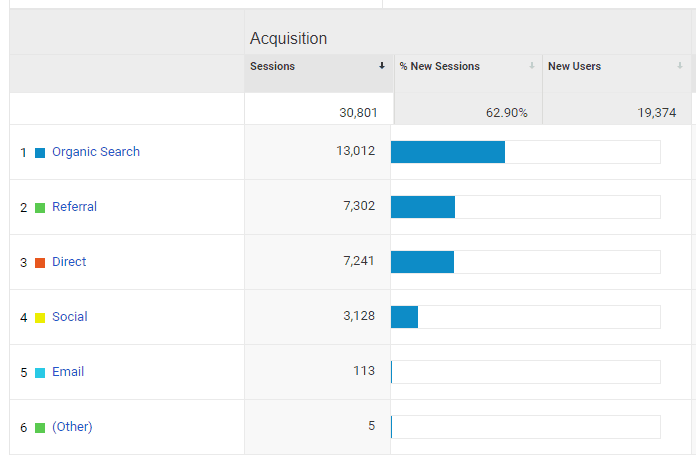This screenshot has height=461, width=696.
Task: Select the 3,128 sessions value
Action: [x=359, y=316]
